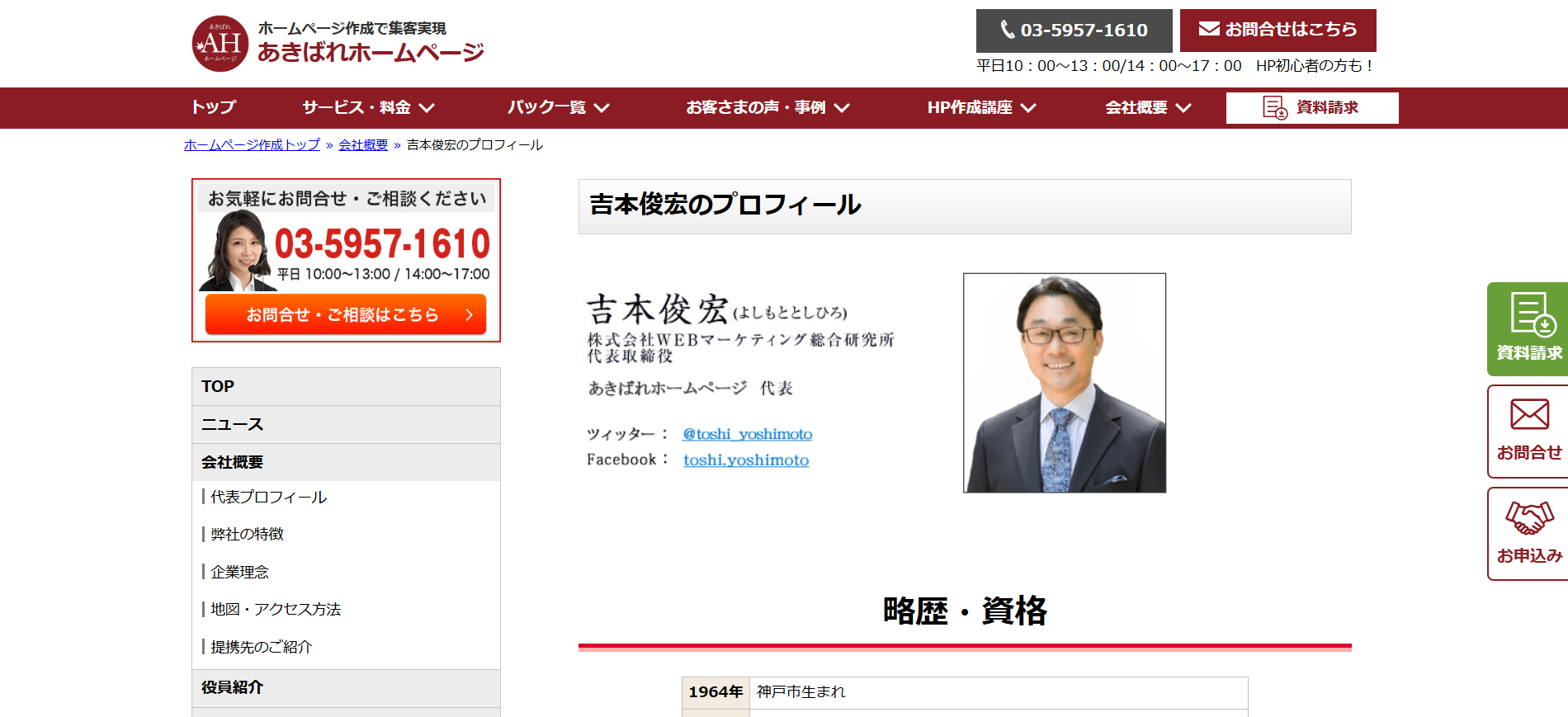The image size is (1568, 717).
Task: Click side お問合せ envelope icon
Action: (1529, 414)
